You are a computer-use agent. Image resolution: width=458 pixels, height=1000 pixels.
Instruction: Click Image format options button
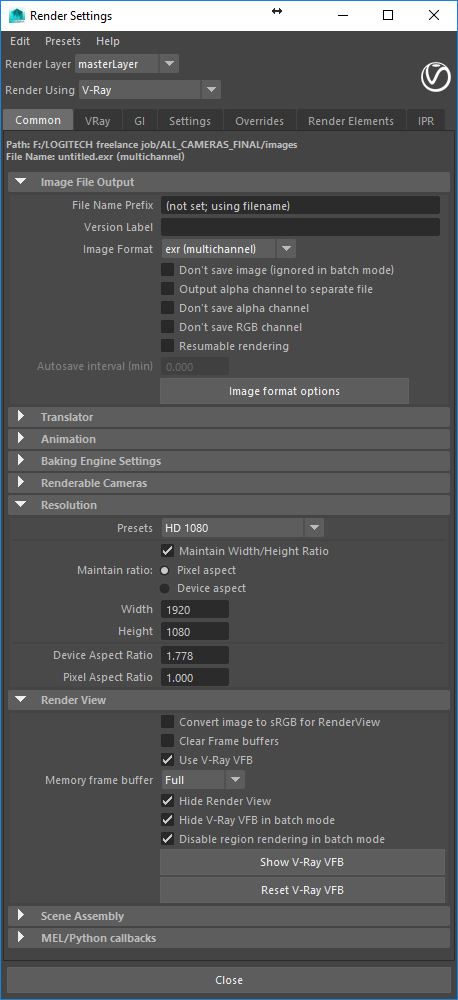(284, 391)
